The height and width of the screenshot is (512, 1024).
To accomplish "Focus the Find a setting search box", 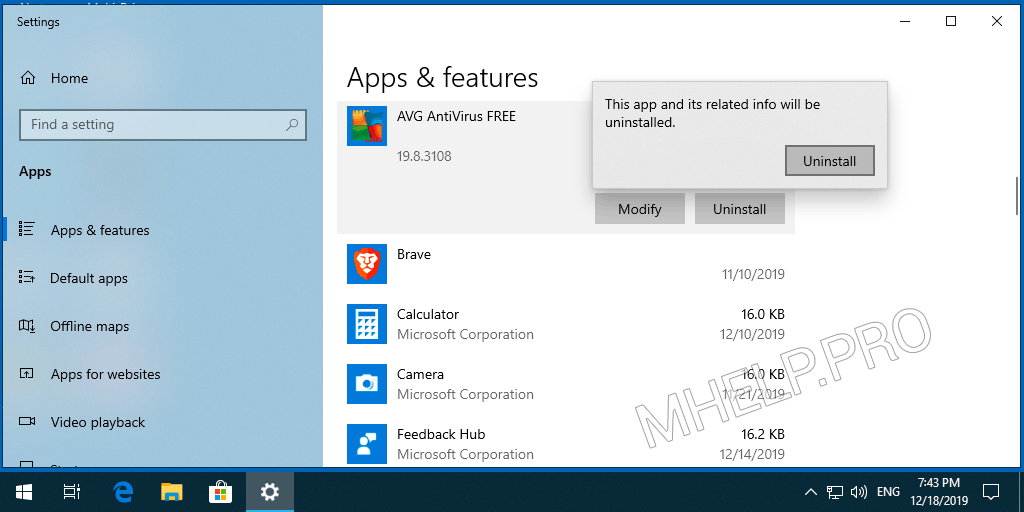I will (x=163, y=125).
